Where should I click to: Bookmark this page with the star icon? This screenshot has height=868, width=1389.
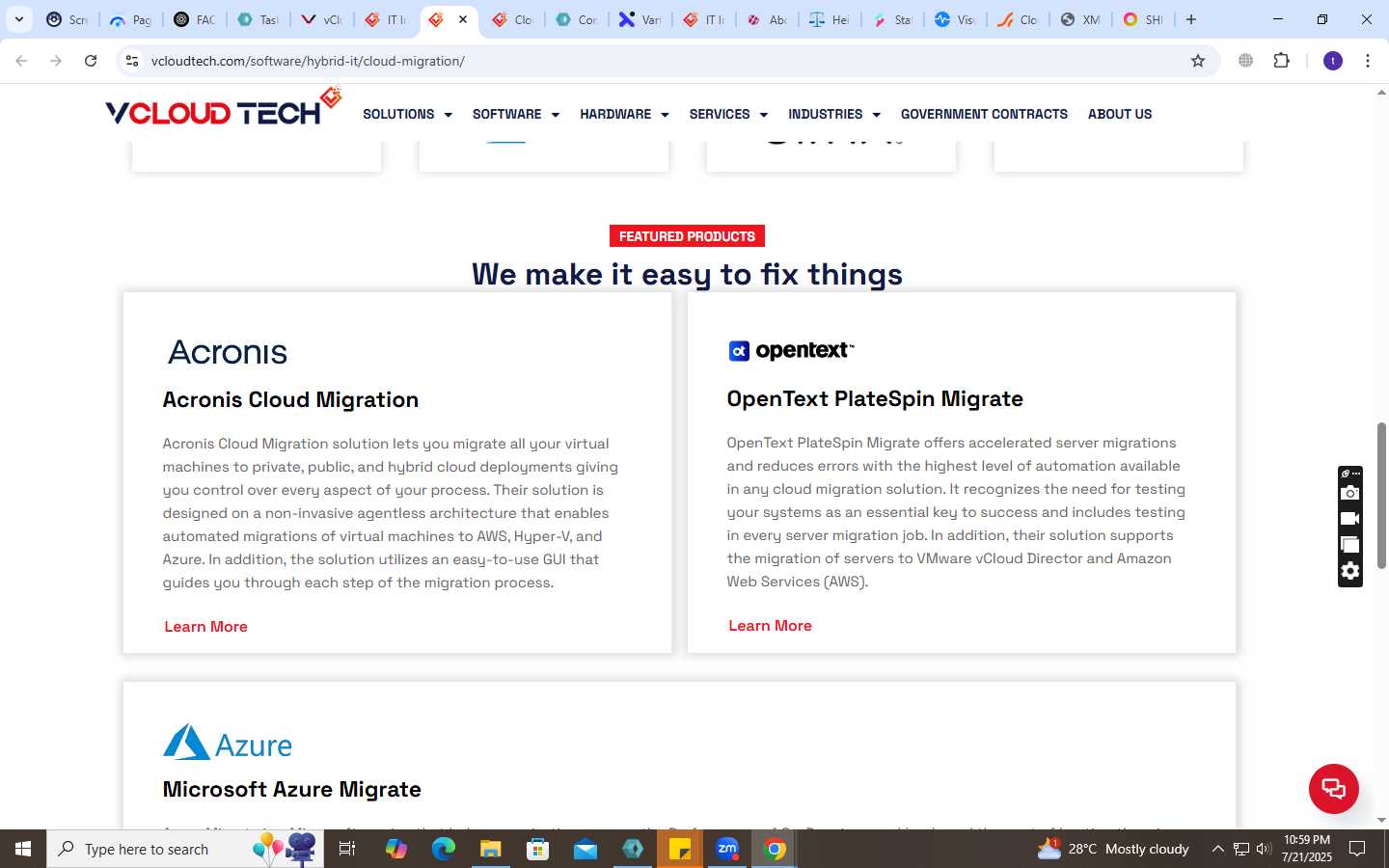coord(1198,61)
